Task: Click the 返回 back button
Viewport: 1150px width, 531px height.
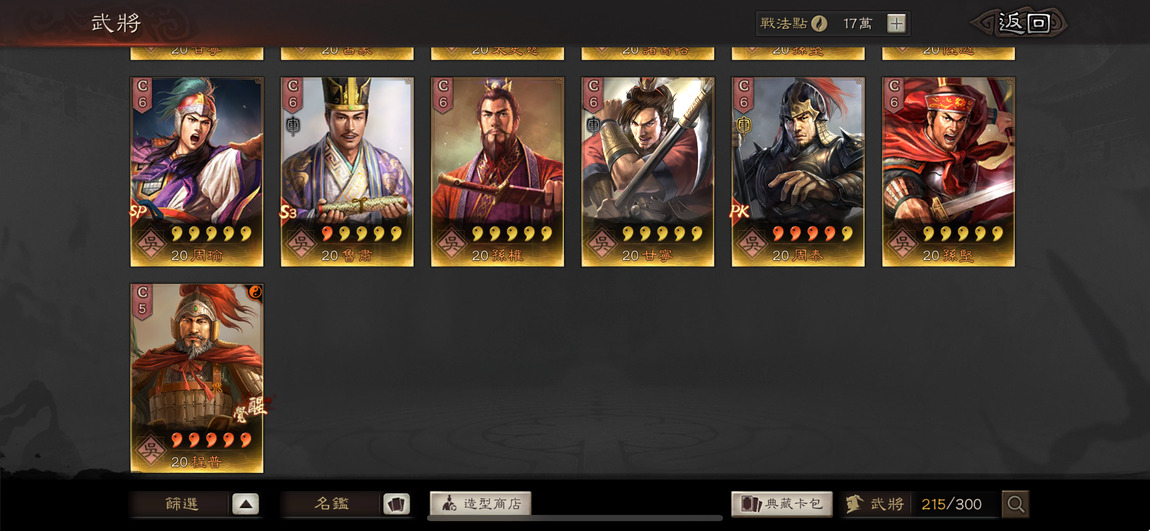Action: click(1021, 23)
